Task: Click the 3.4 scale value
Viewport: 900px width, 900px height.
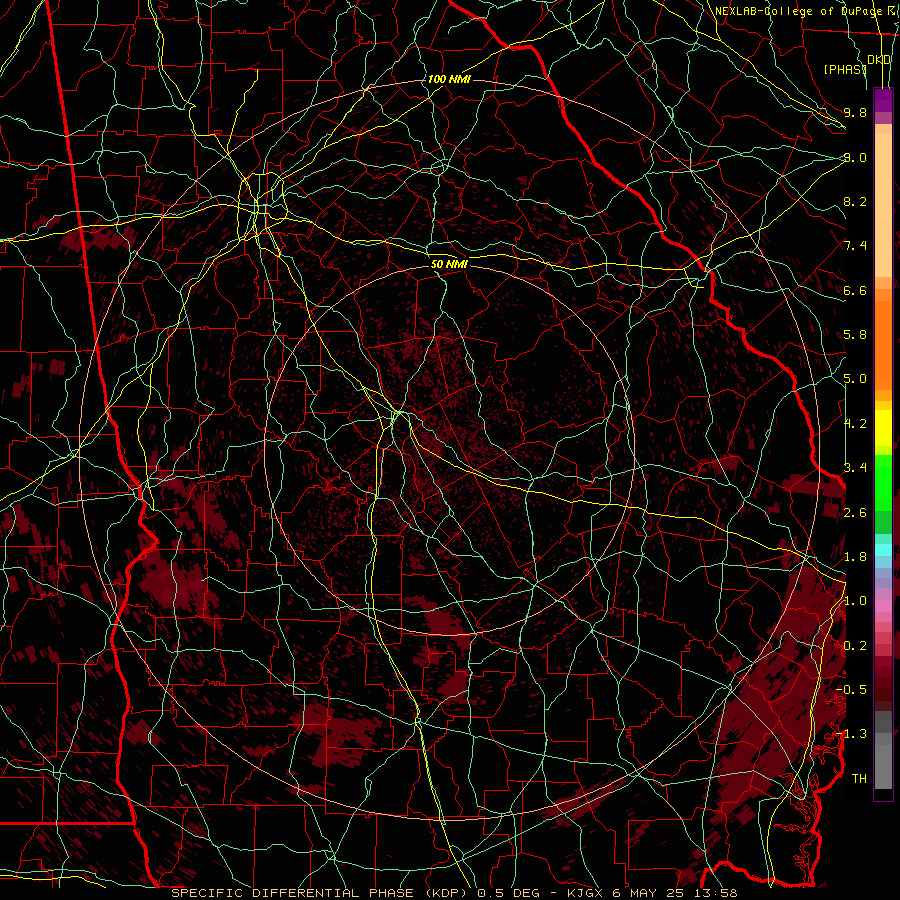Action: point(855,468)
